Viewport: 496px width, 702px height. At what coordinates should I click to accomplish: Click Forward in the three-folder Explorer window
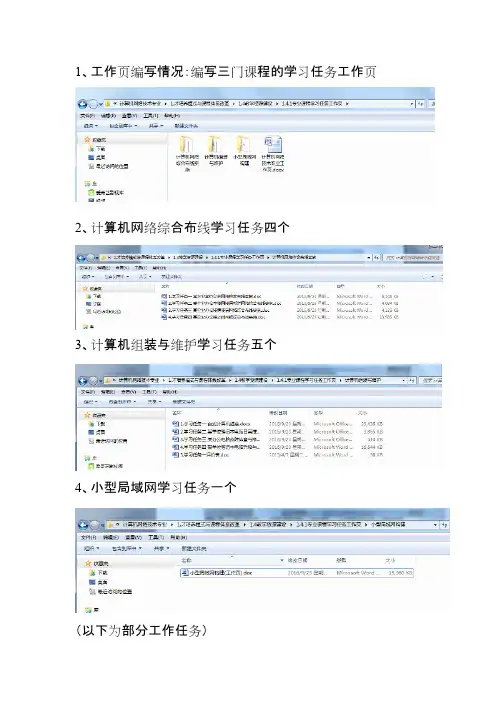(92, 104)
